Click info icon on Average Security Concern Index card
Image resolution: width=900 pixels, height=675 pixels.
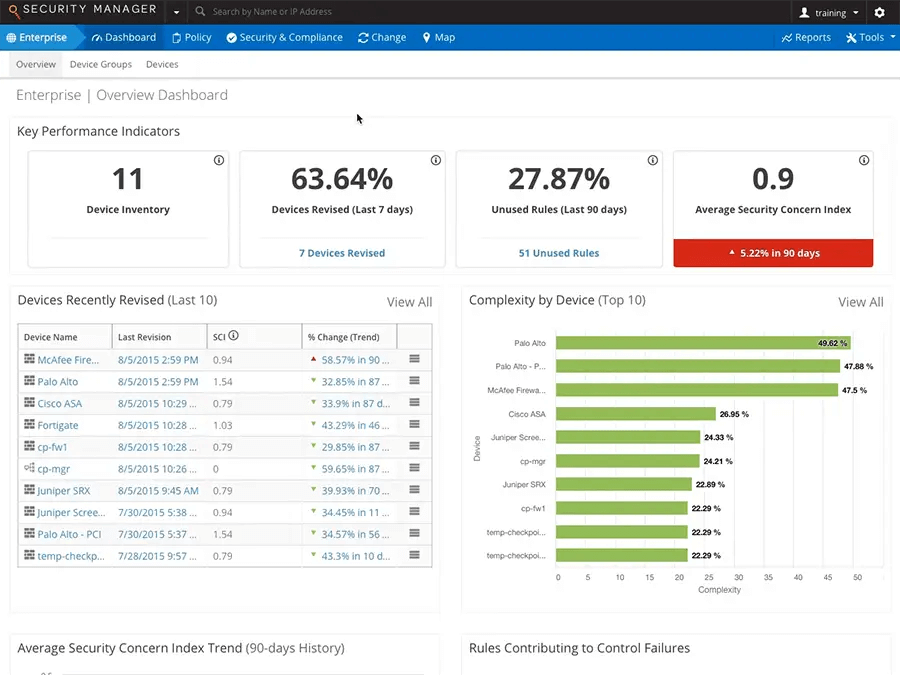point(864,160)
